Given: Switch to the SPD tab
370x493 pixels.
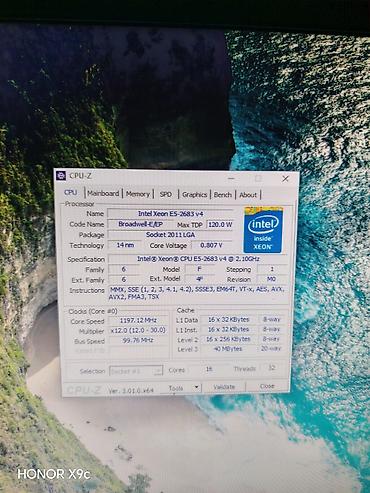Looking at the screenshot, I should tap(166, 194).
